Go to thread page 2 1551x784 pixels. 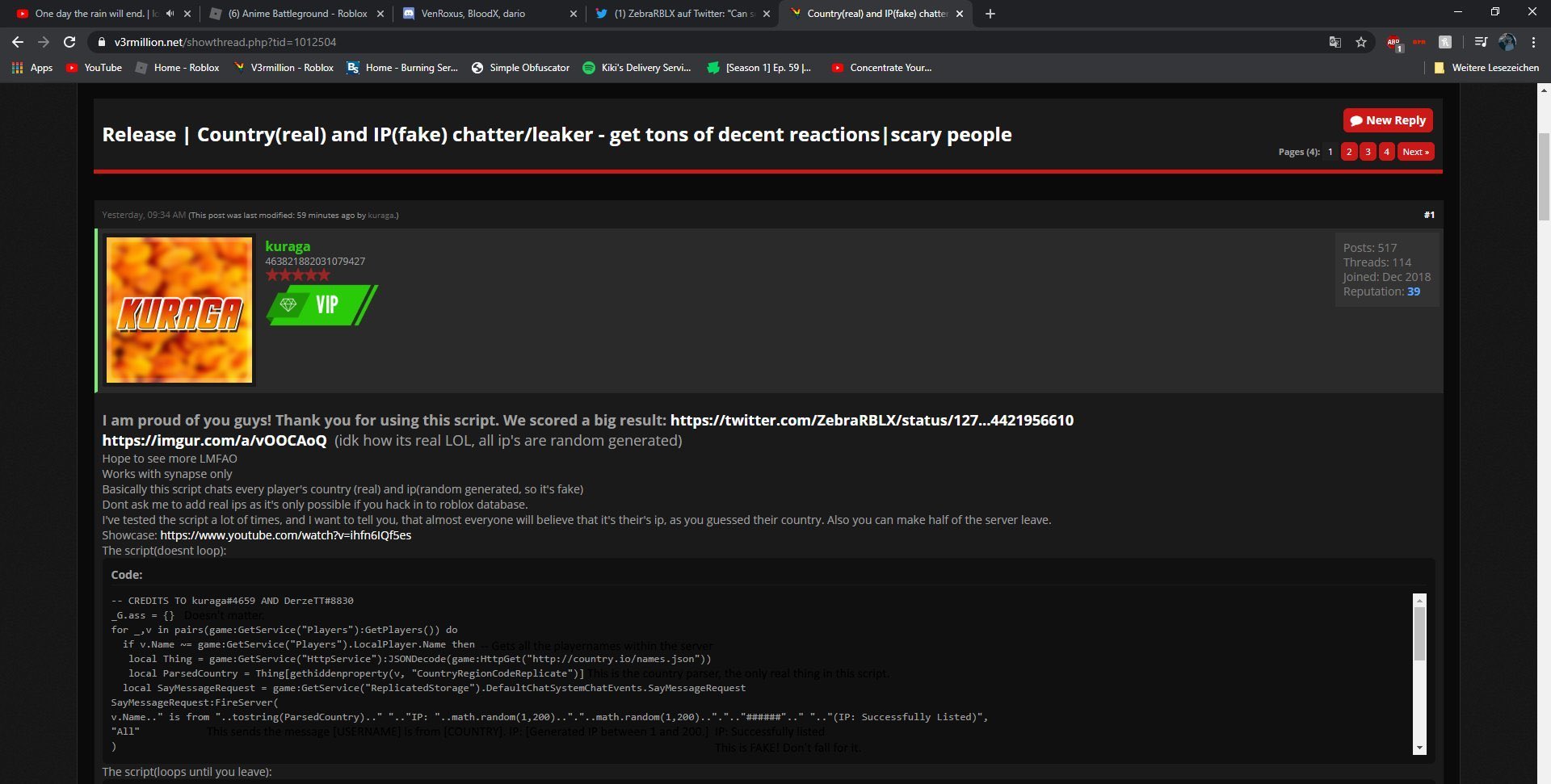click(1349, 152)
